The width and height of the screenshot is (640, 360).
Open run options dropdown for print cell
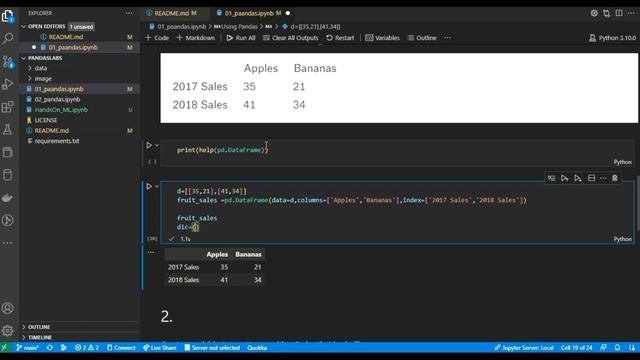coord(157,145)
